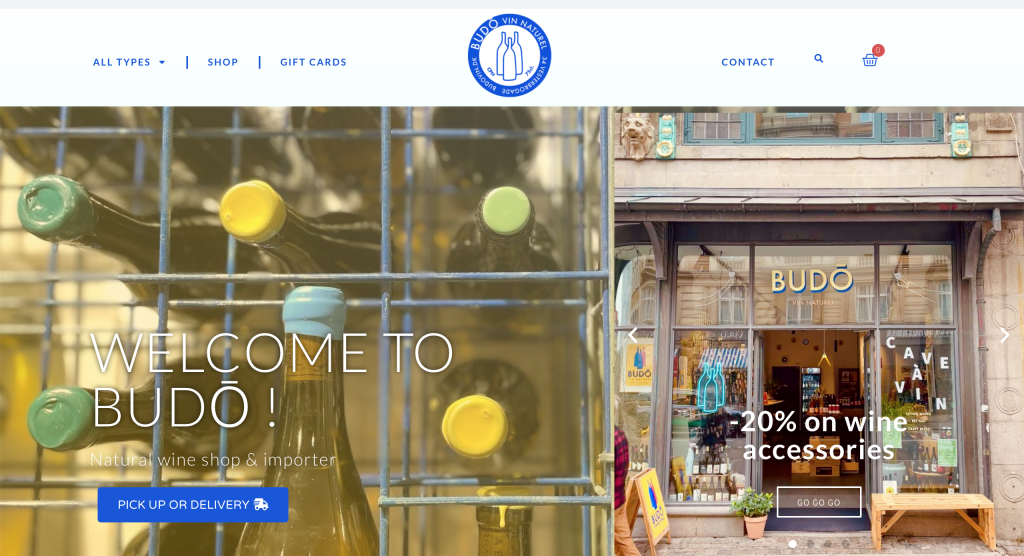Click the GO GO GO button
1024x556 pixels.
point(819,502)
